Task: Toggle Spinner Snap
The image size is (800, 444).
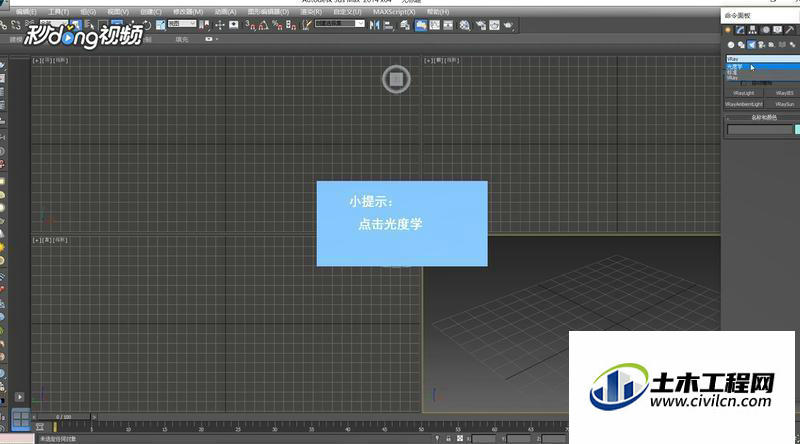Action: point(291,24)
